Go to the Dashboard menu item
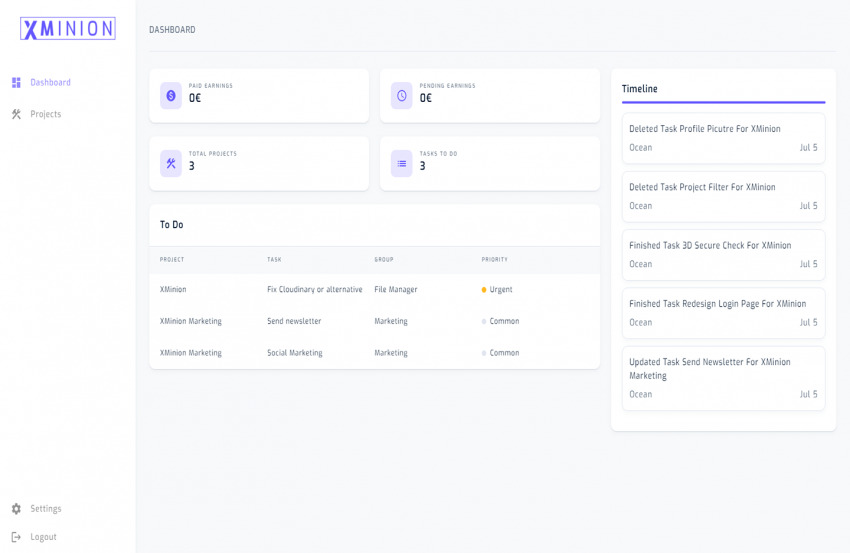 [50, 83]
